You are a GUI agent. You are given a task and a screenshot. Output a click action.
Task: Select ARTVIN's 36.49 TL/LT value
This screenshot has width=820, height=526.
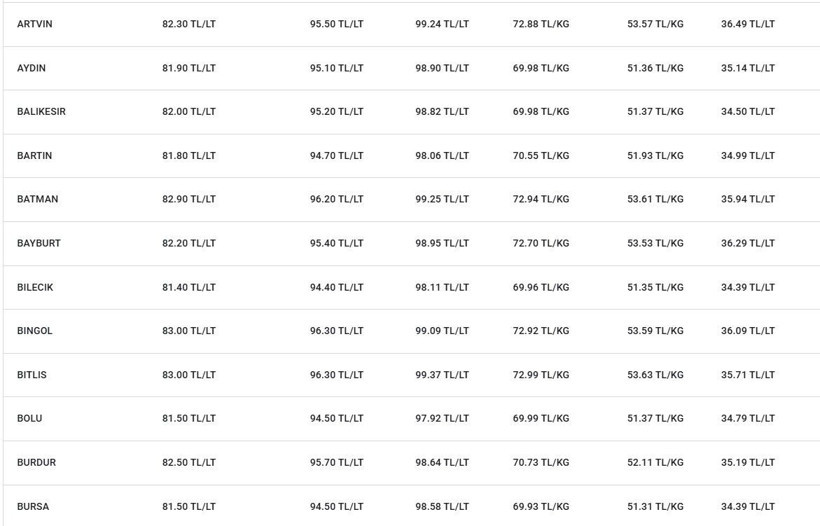pos(748,24)
